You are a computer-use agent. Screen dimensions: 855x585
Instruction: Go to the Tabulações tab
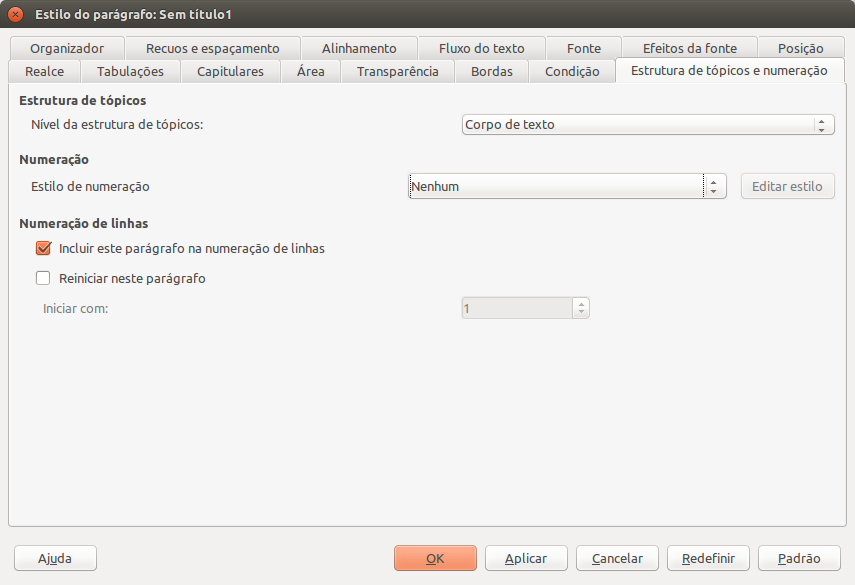pyautogui.click(x=130, y=71)
